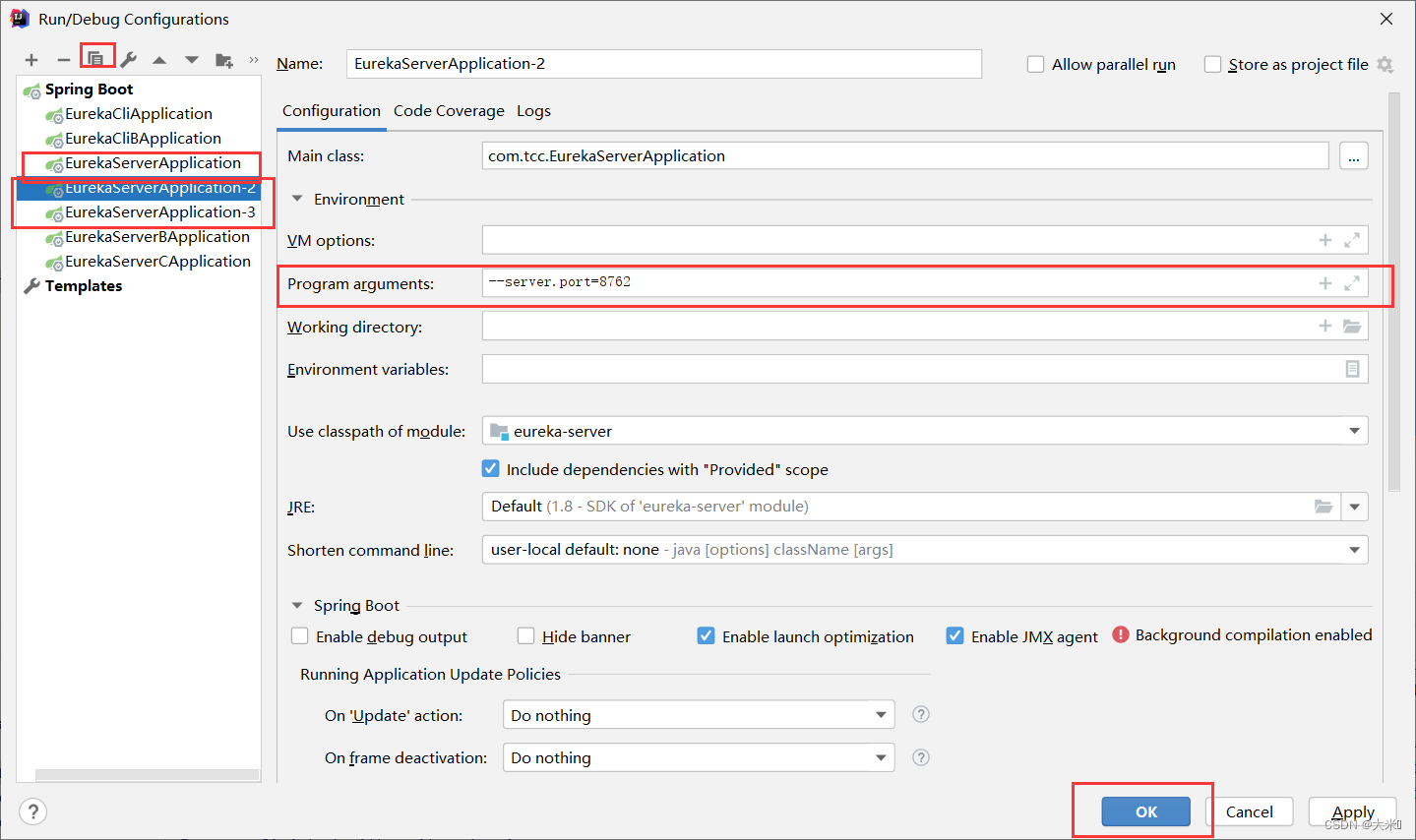Select EurekaServerApplication-3 configuration
The height and width of the screenshot is (840, 1416).
tap(159, 212)
